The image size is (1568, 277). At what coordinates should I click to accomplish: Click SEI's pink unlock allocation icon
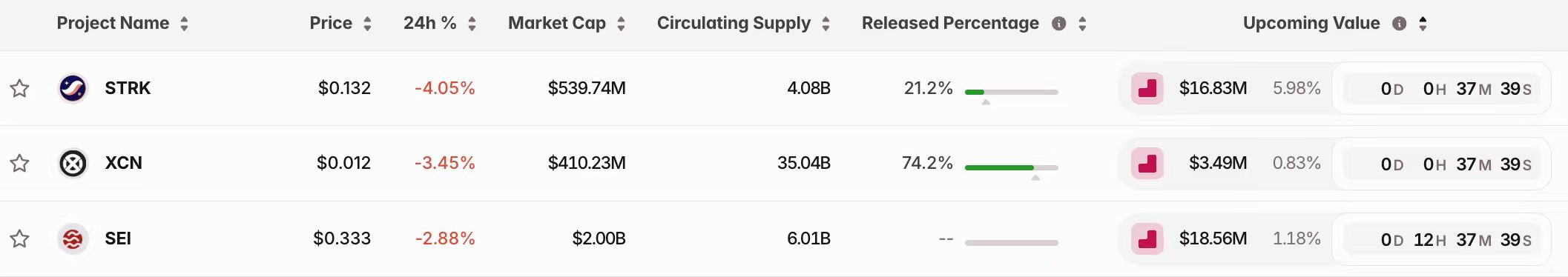1147,238
